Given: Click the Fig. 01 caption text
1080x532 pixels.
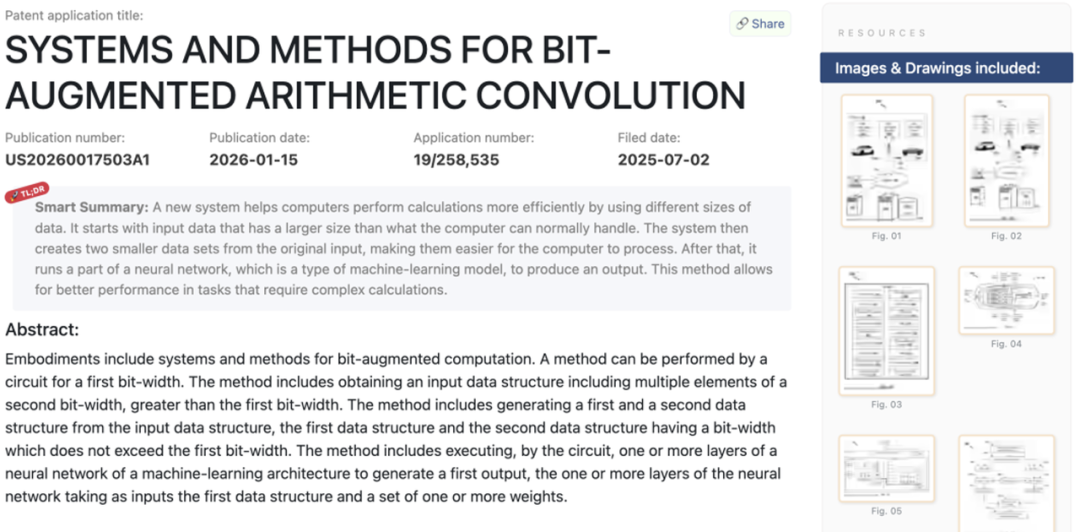Looking at the screenshot, I should click(x=887, y=236).
